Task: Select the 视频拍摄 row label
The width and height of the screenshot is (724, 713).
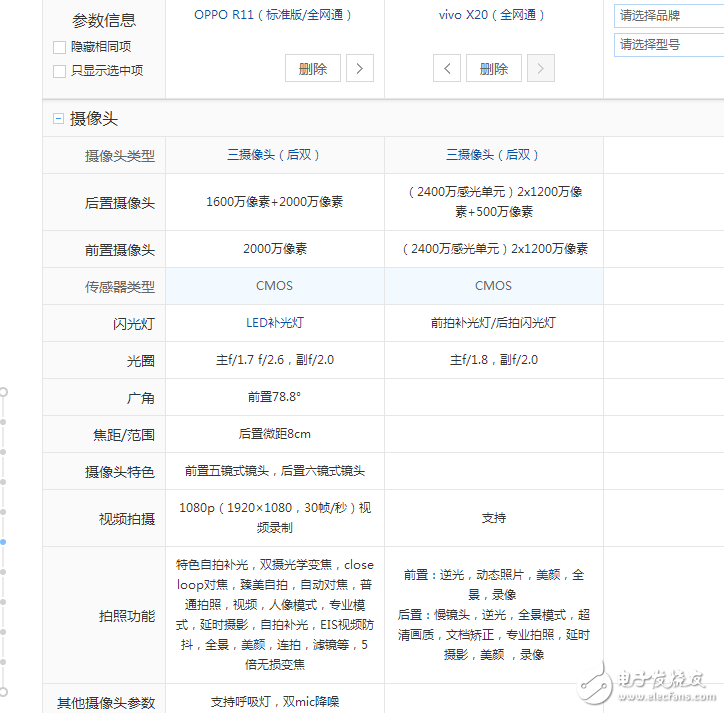Action: pos(127,519)
